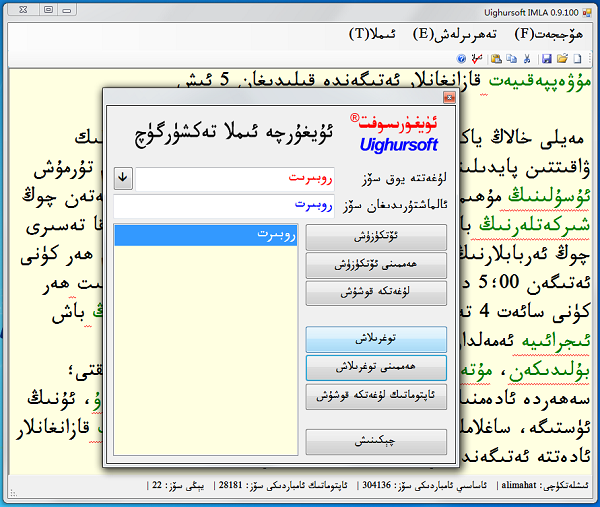Viewport: 600px width, 507px height.
Task: Click the توغرىلاش (correct) button
Action: pos(376,339)
